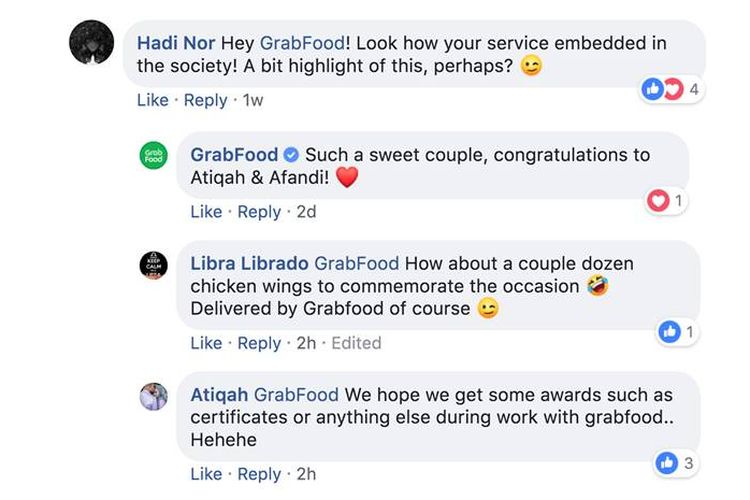Open Edited history on Libra Librado's comment
The height and width of the screenshot is (500, 750).
[356, 342]
